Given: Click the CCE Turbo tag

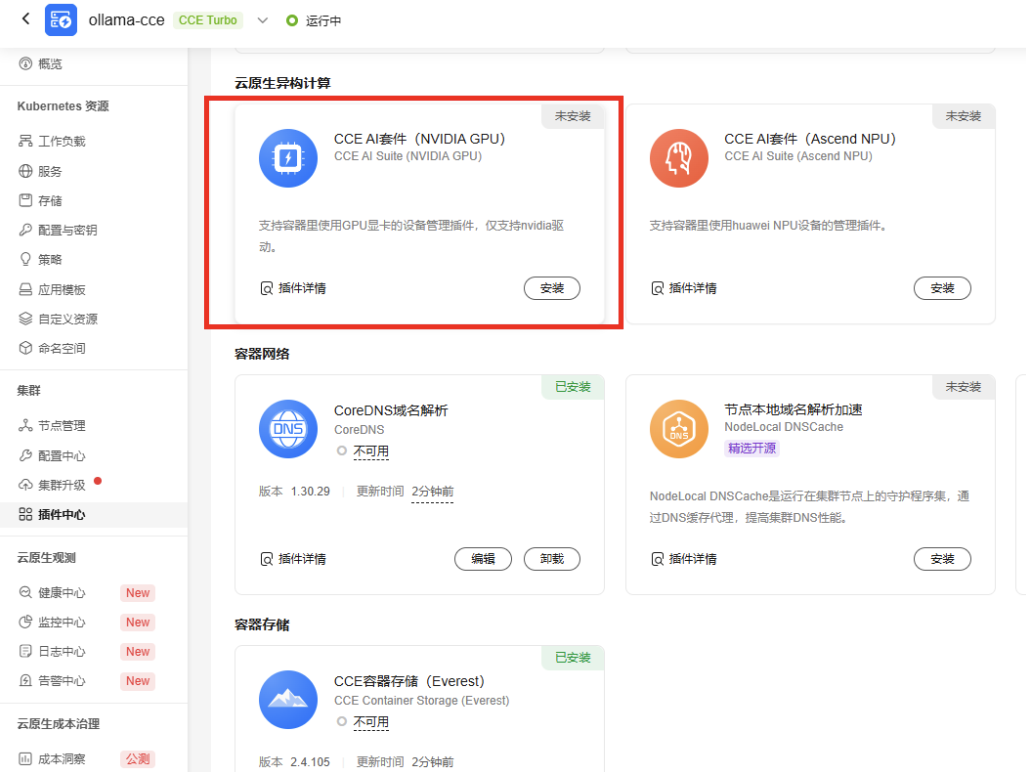Looking at the screenshot, I should tap(207, 20).
